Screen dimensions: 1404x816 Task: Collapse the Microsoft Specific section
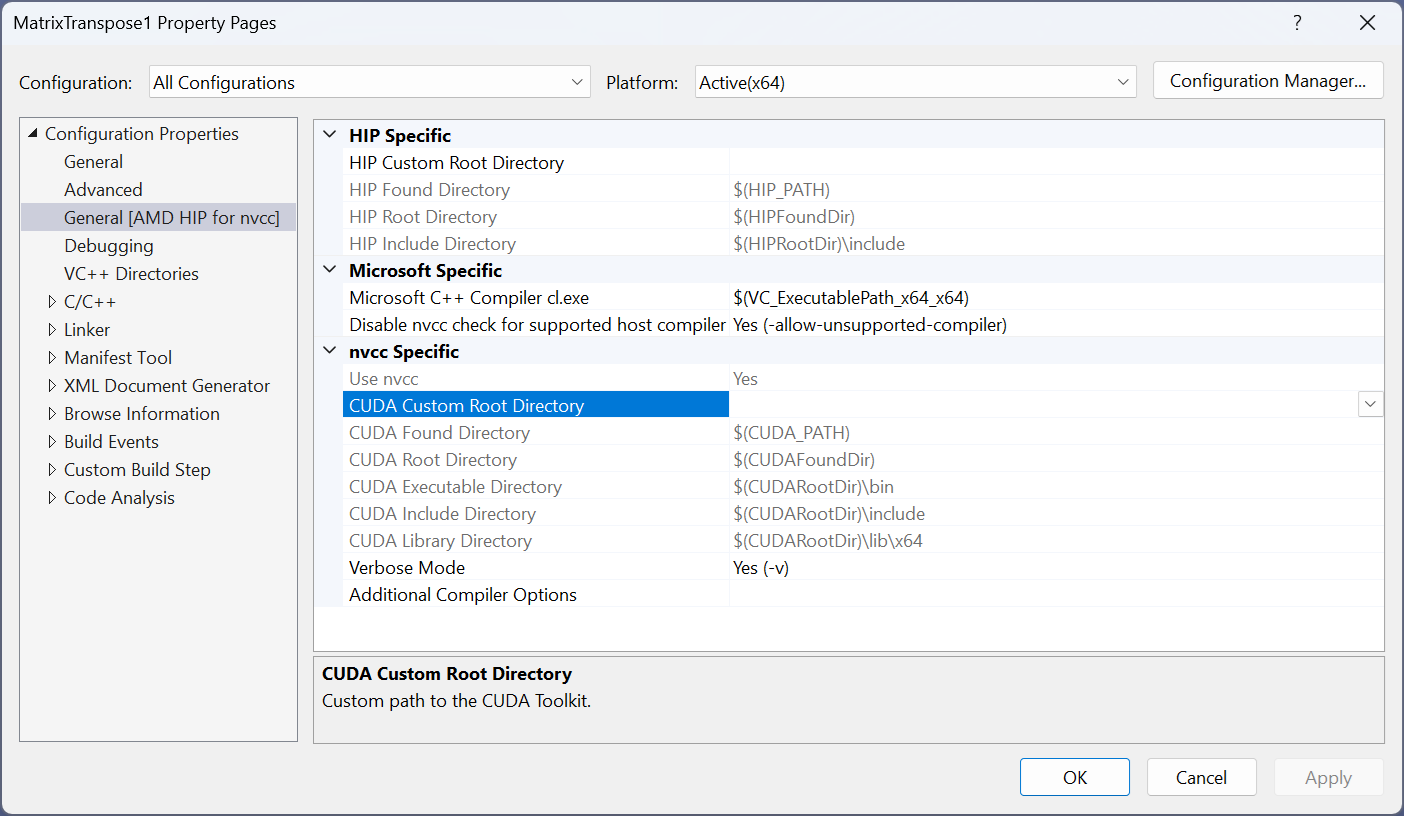[329, 271]
